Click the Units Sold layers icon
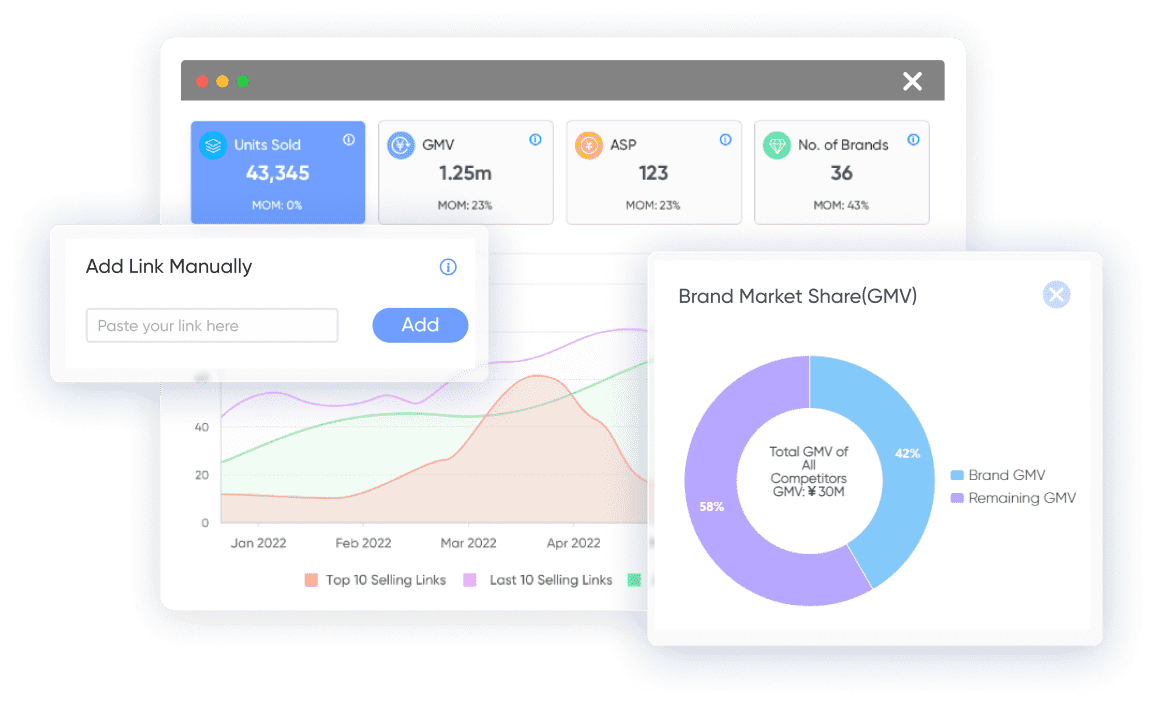Image resolution: width=1151 pixels, height=701 pixels. click(213, 145)
